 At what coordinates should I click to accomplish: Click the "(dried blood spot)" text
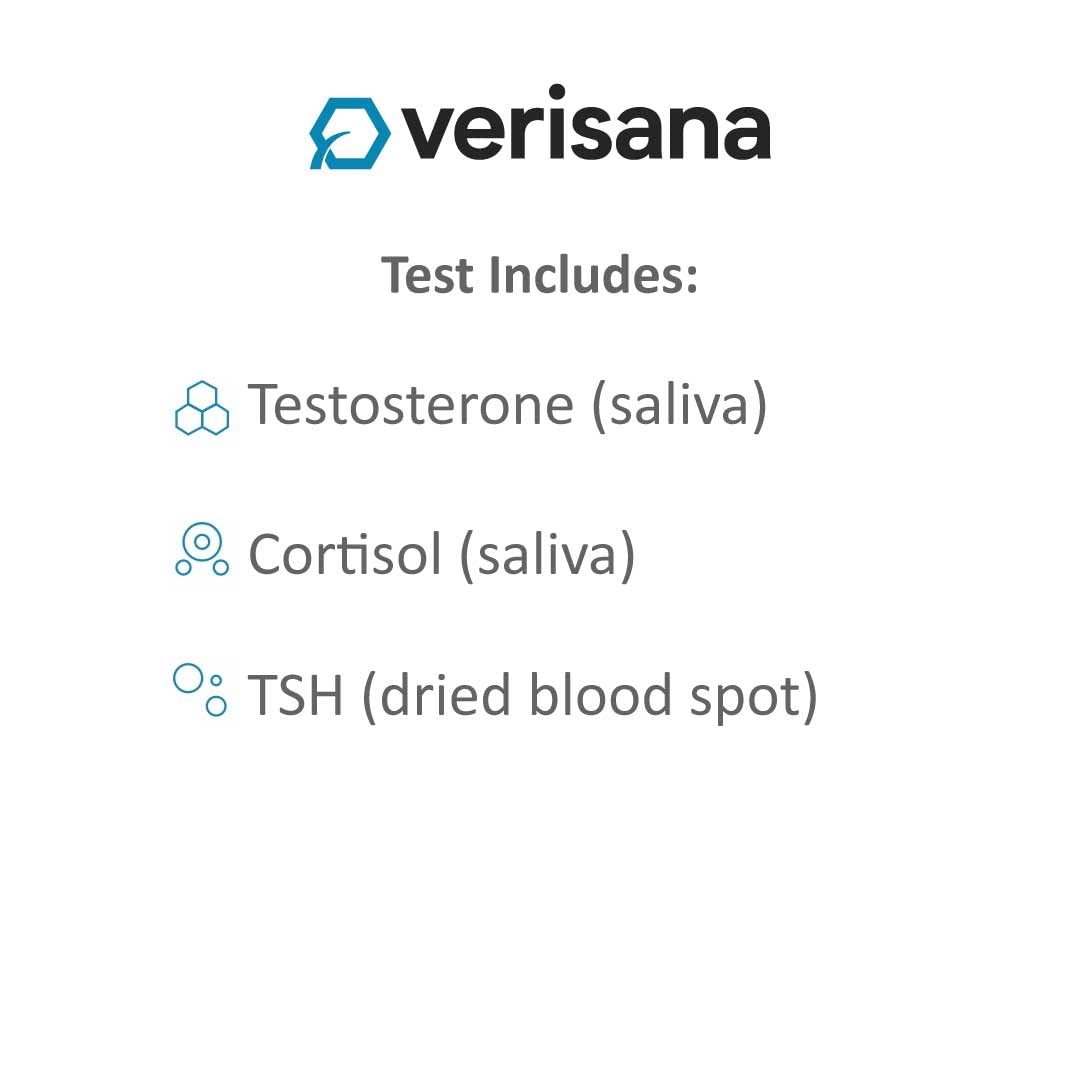[590, 695]
